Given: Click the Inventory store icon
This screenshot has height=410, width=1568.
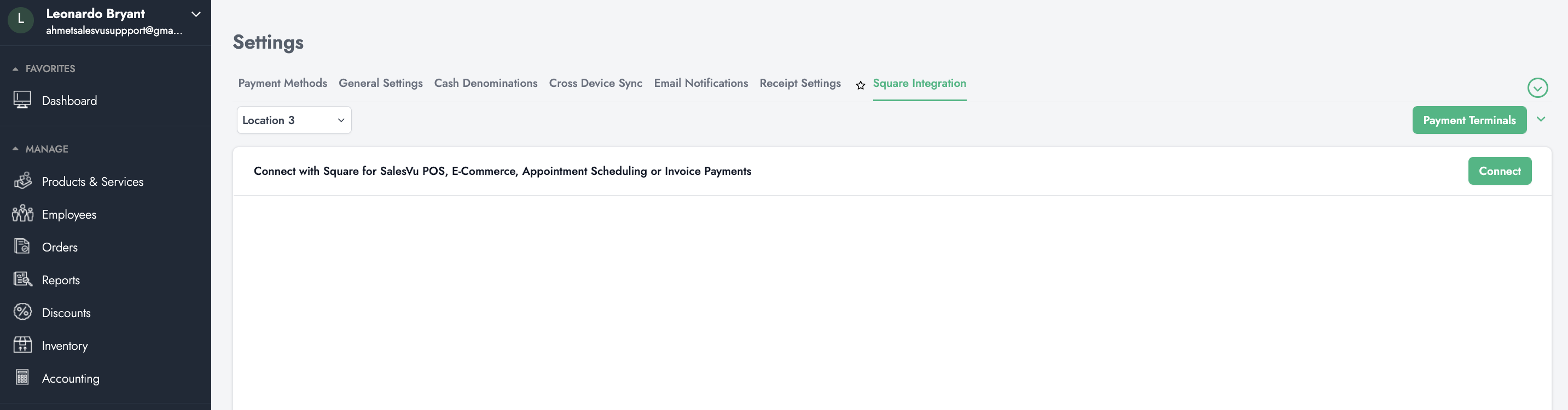Looking at the screenshot, I should [22, 345].
